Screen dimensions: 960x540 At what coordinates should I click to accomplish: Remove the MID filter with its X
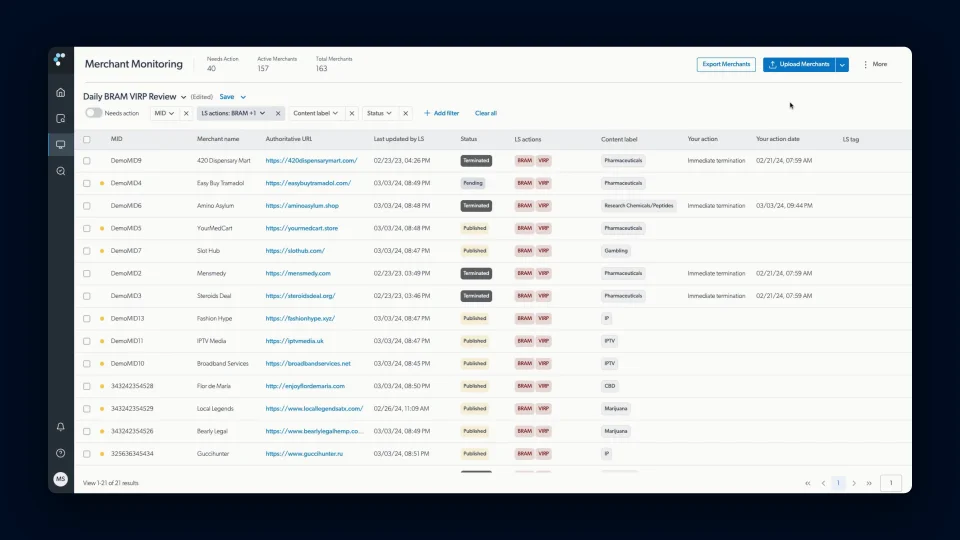pos(186,113)
